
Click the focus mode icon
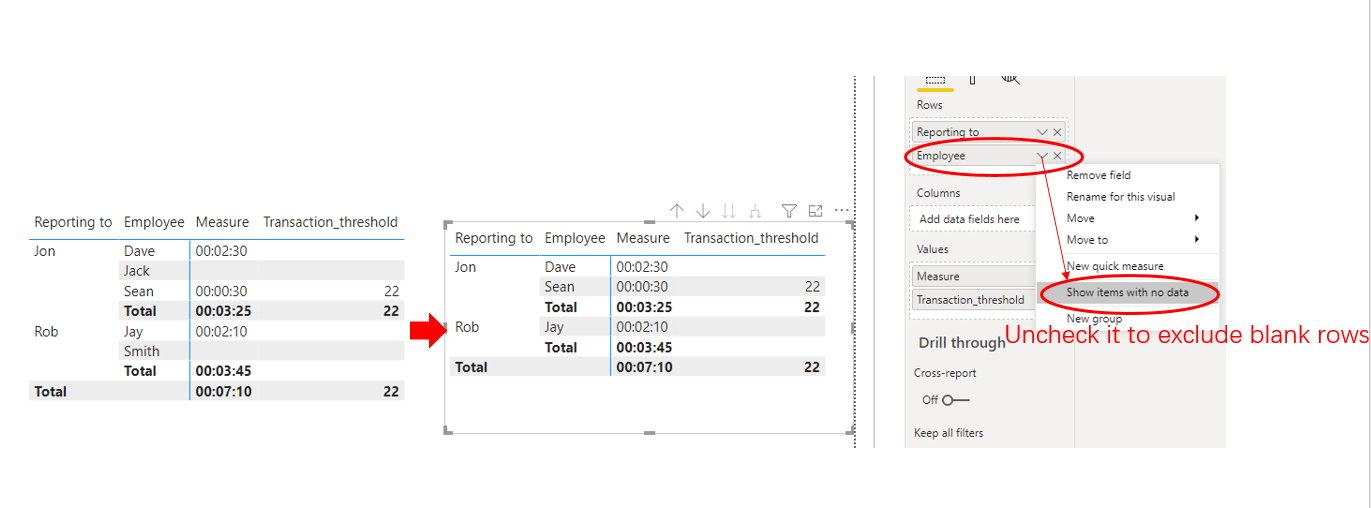[815, 211]
